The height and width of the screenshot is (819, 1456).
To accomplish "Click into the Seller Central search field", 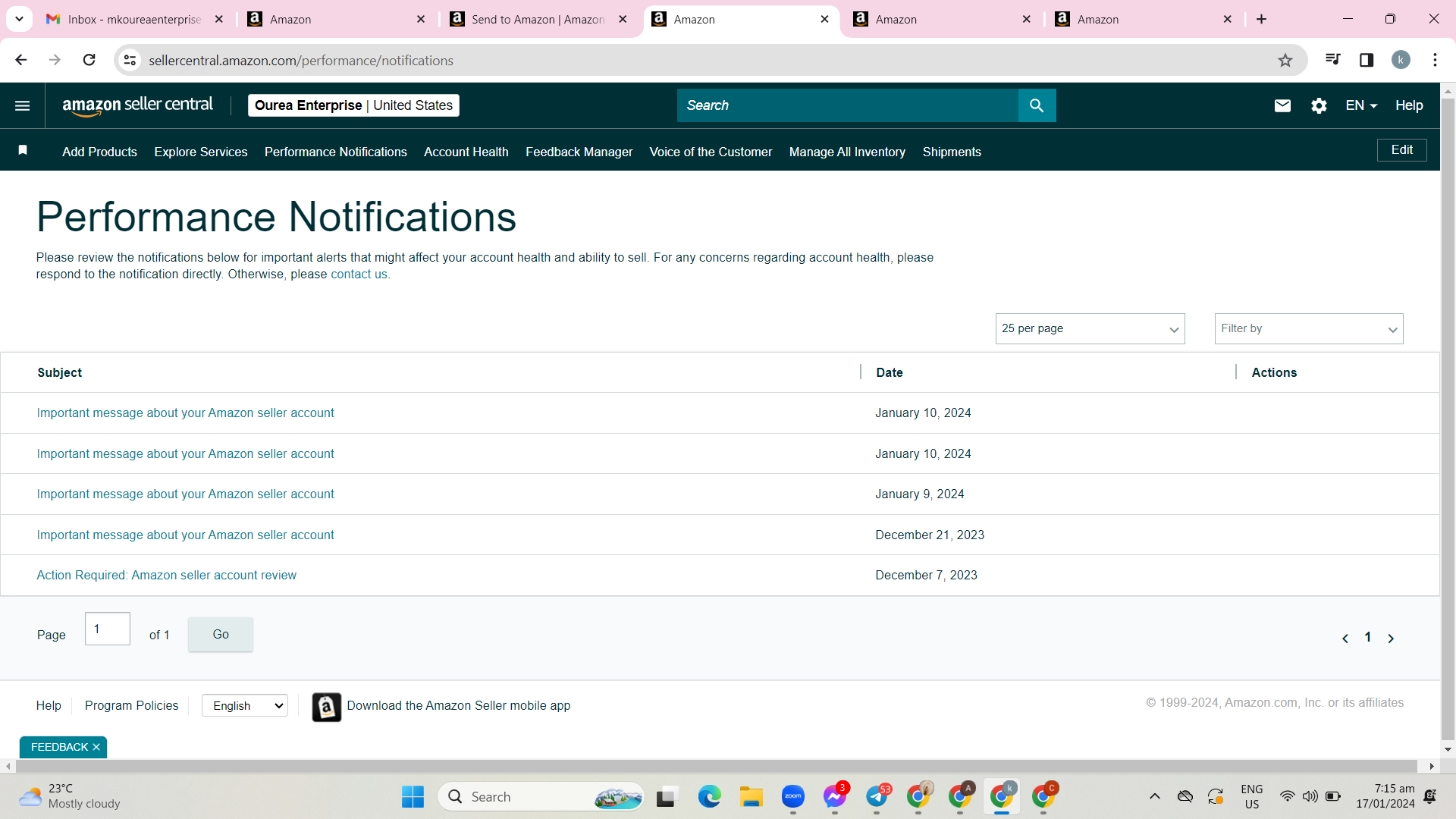I will 847,105.
